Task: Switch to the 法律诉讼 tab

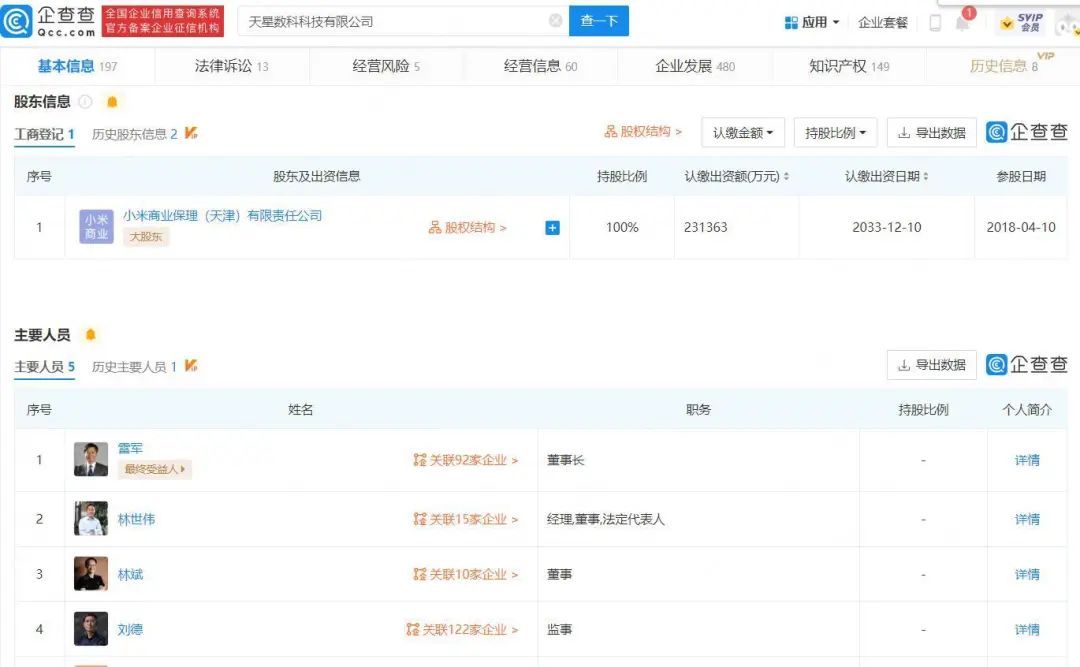Action: (231, 66)
